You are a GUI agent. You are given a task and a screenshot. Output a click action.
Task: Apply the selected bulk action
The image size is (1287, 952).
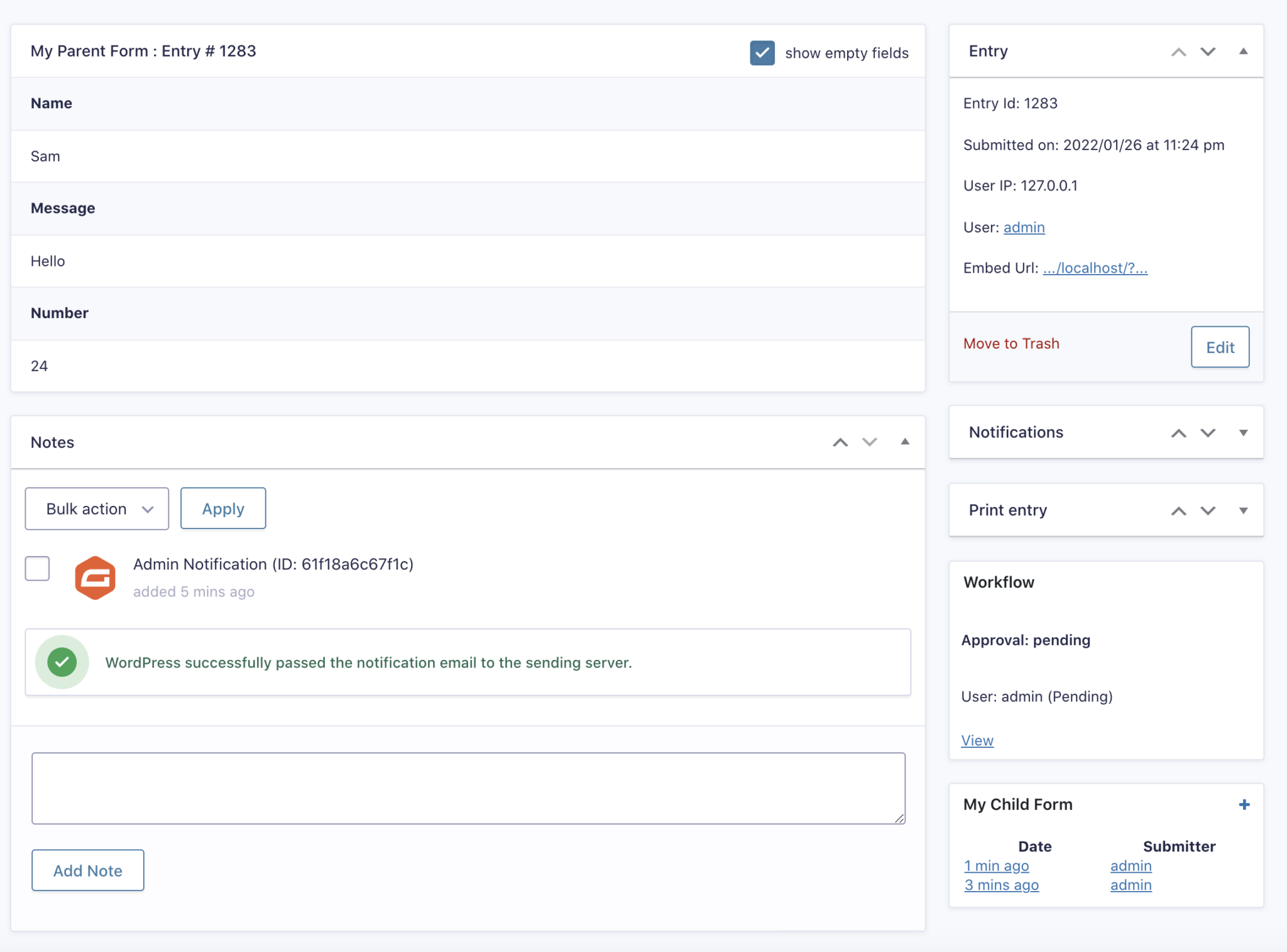pos(222,508)
